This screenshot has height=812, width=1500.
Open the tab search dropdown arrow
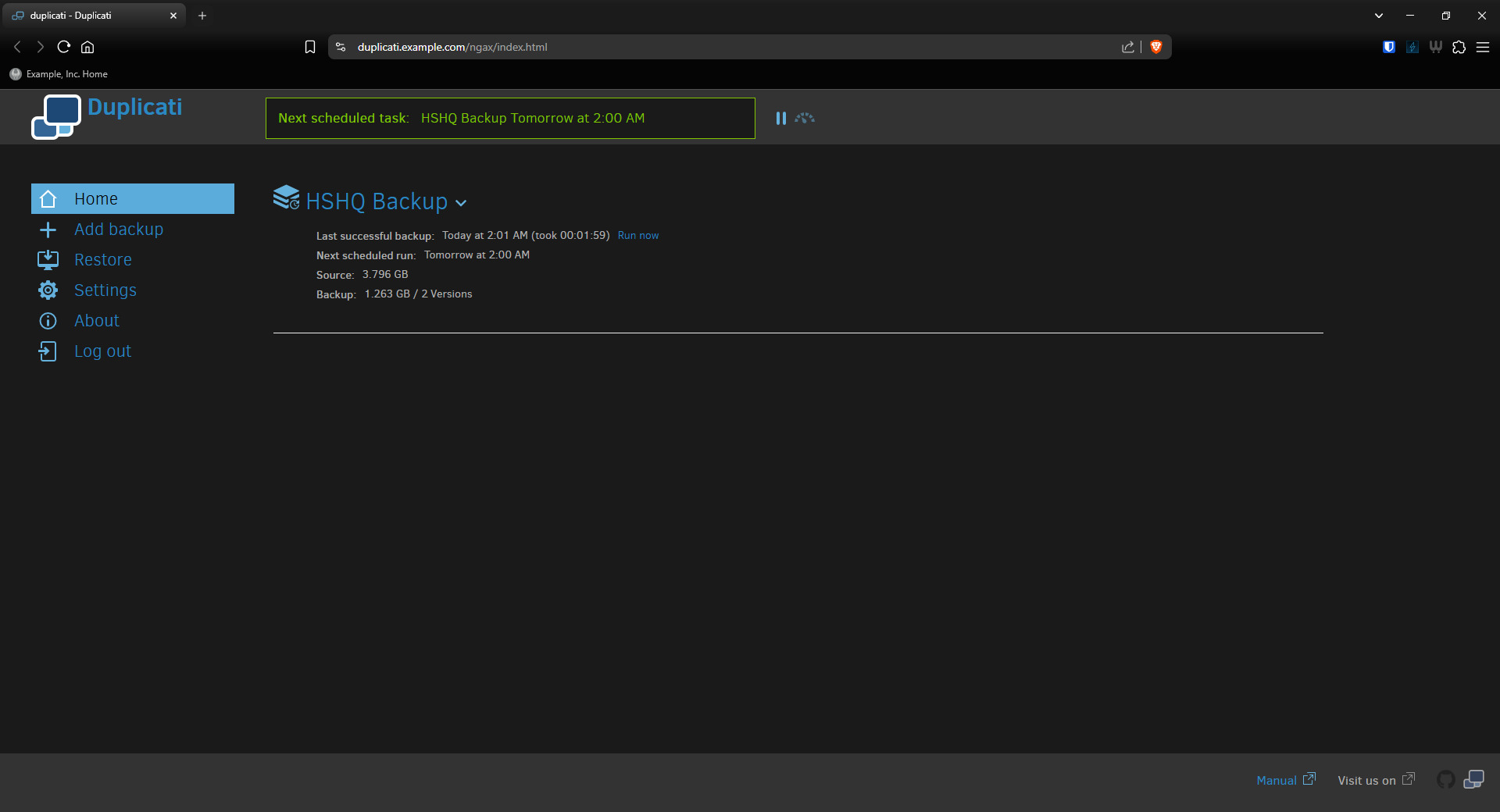(x=1379, y=16)
